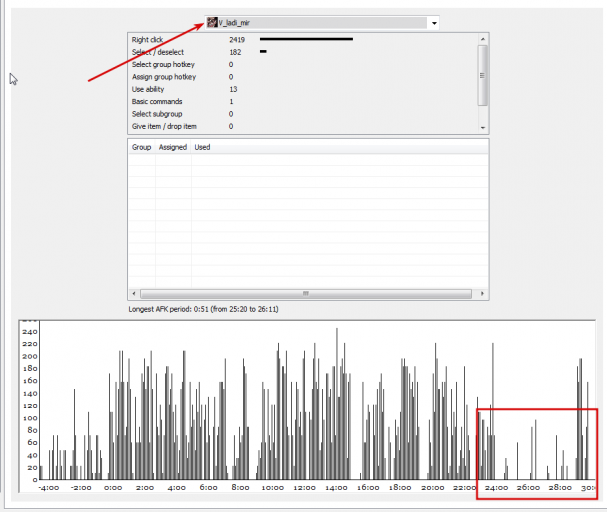Sort by the Group column header
The image size is (607, 512).
point(141,147)
